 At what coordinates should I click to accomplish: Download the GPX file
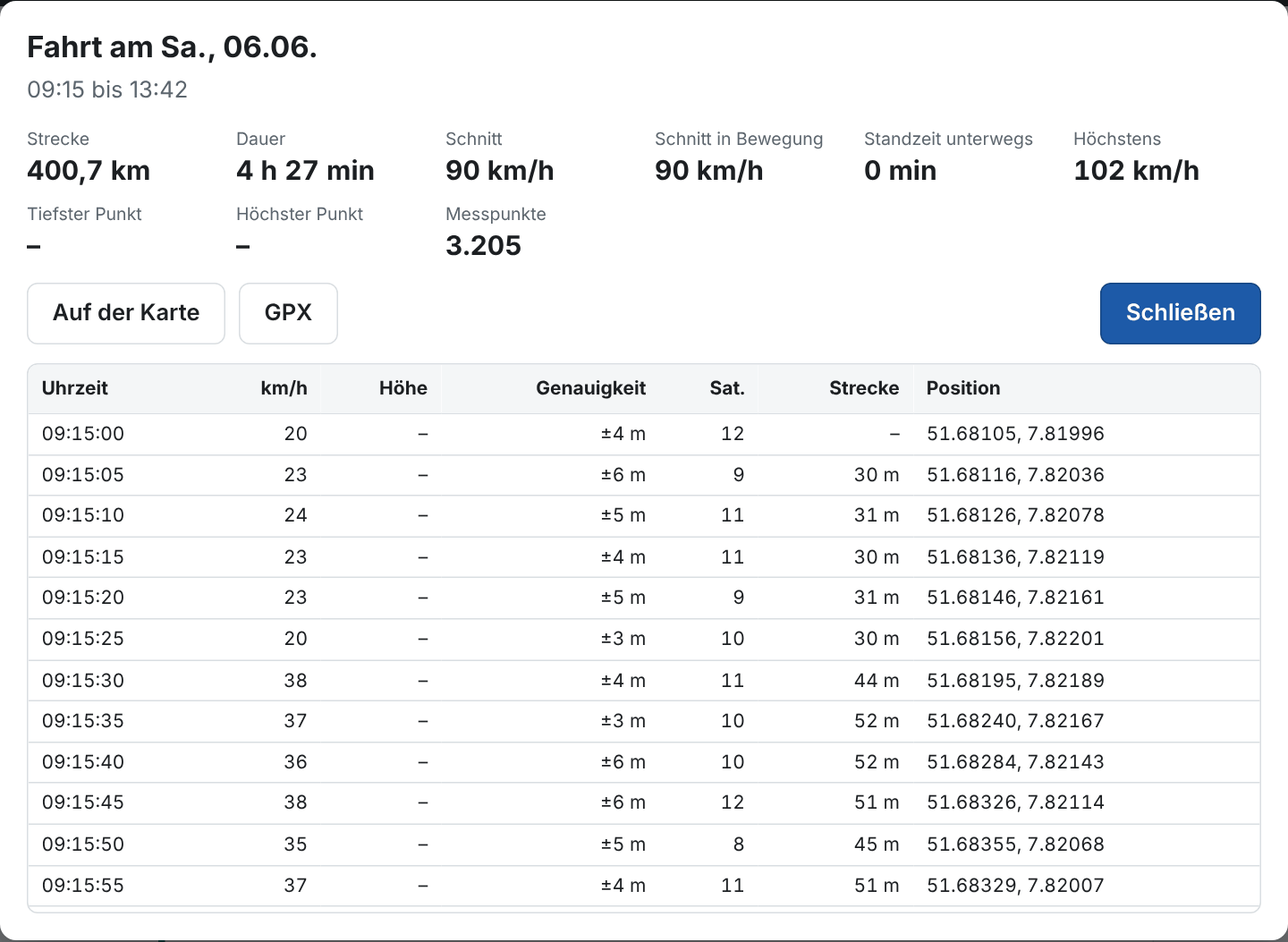point(288,313)
